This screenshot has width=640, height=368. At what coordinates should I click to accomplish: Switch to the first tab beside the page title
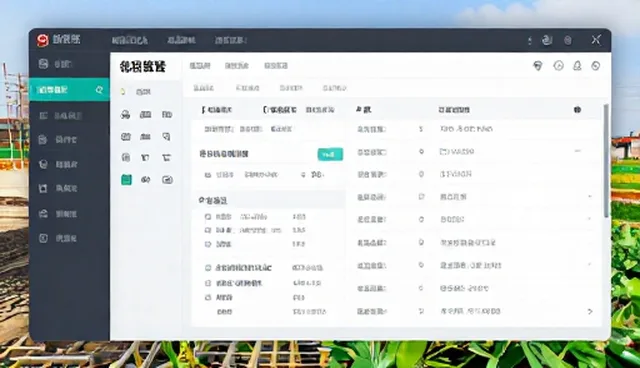click(x=200, y=66)
